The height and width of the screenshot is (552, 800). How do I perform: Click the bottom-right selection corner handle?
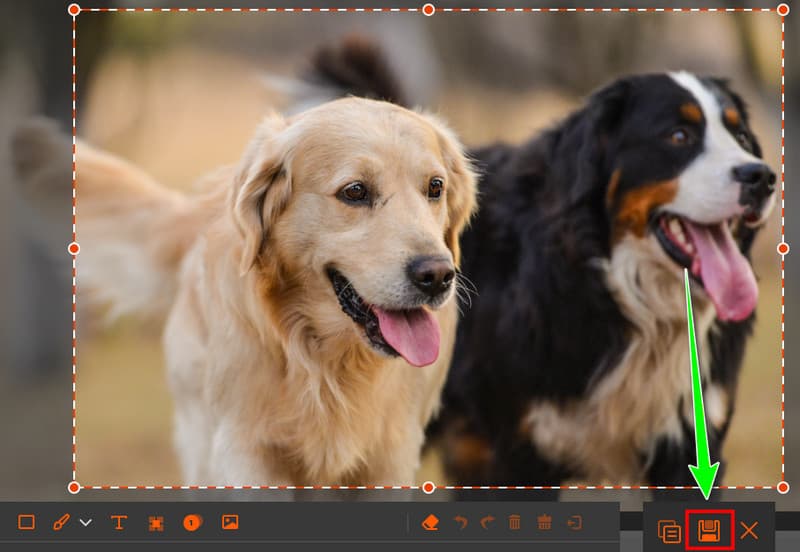point(783,487)
